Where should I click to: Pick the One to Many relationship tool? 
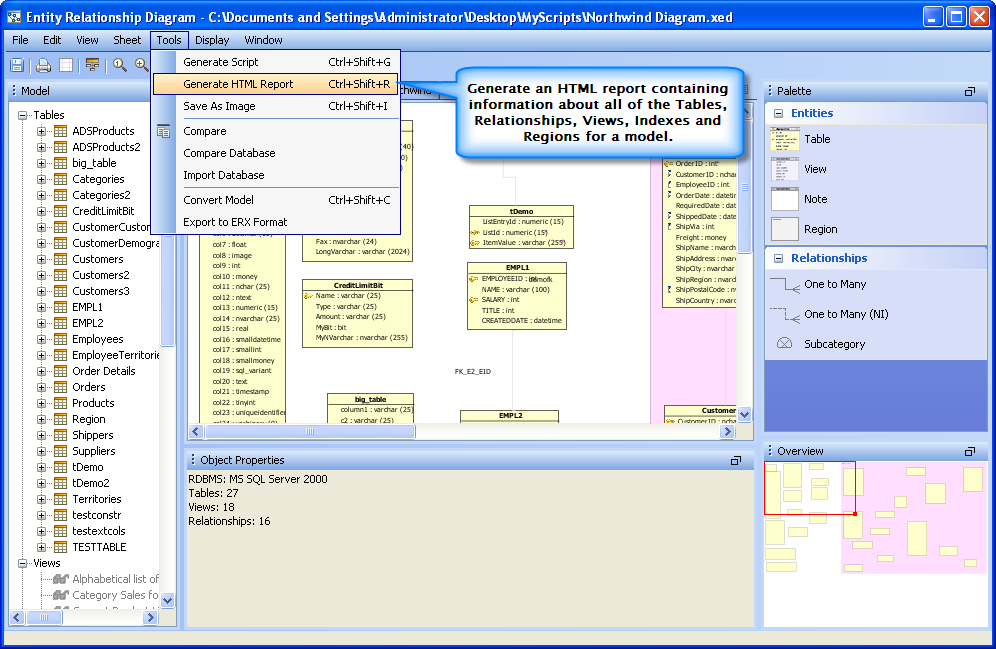pyautogui.click(x=785, y=284)
